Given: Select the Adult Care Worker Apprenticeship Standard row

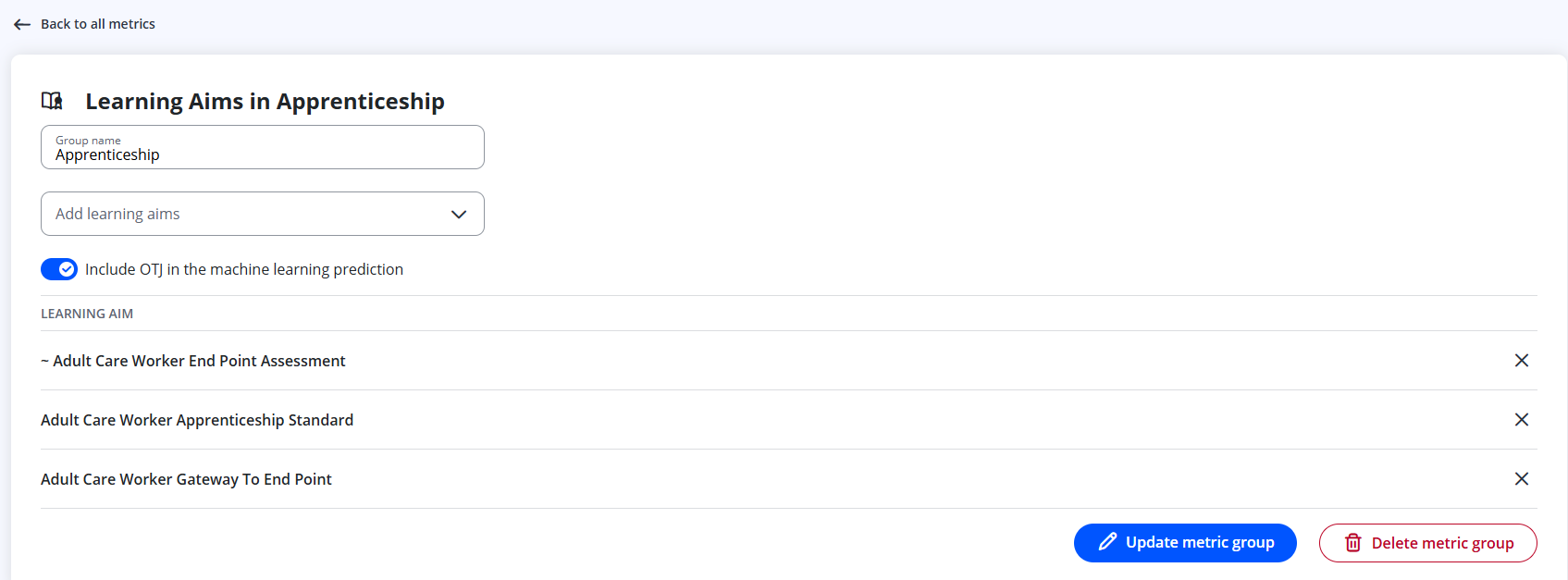Looking at the screenshot, I should tap(789, 420).
